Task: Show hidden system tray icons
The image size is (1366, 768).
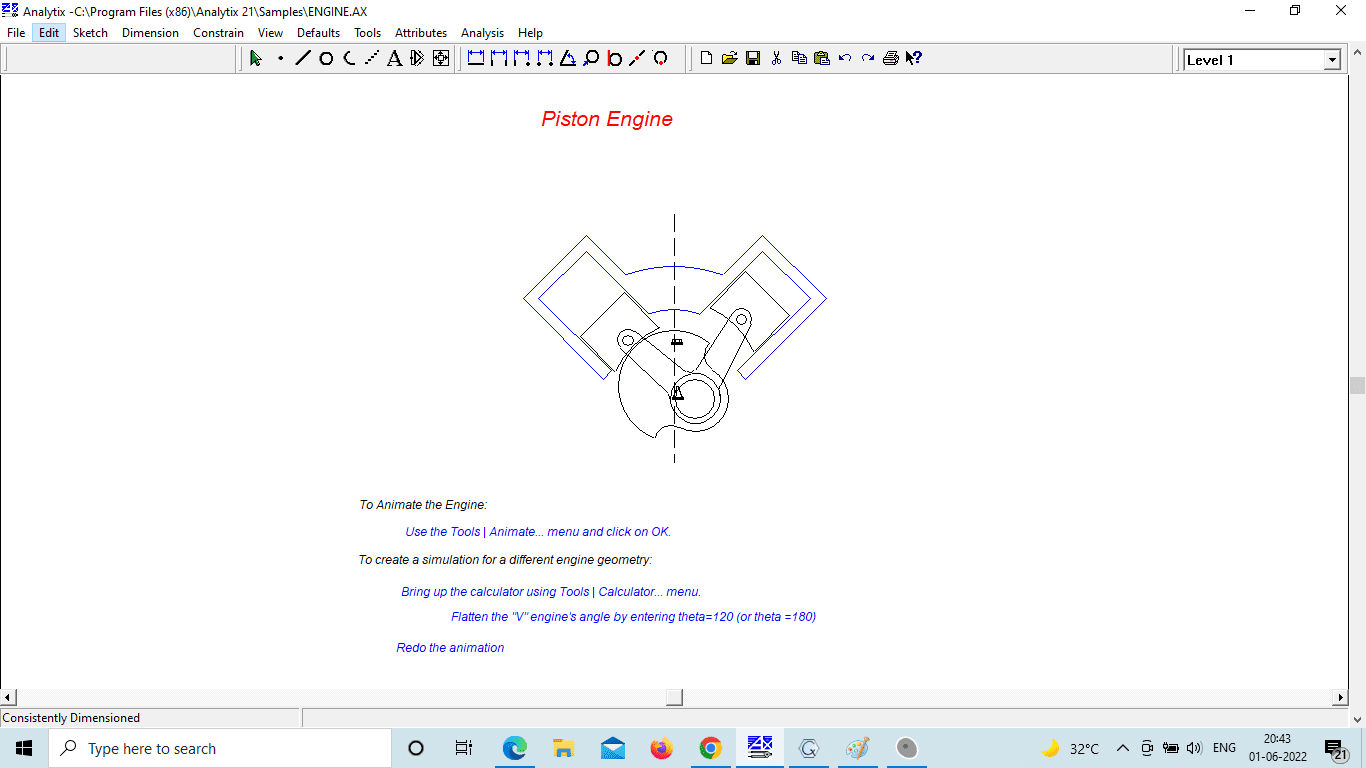Action: 1122,748
